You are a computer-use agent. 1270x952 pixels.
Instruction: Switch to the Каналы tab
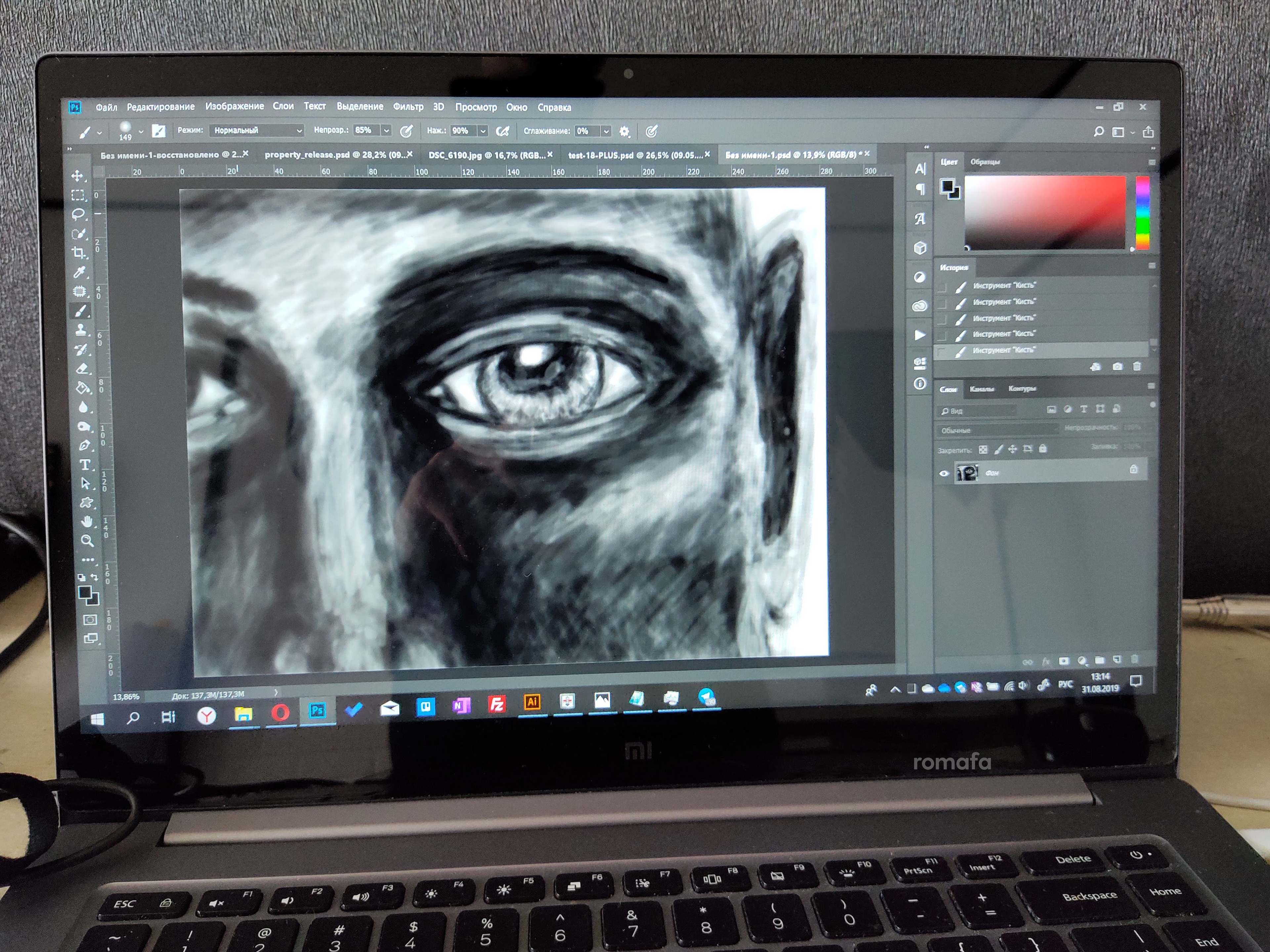(982, 389)
